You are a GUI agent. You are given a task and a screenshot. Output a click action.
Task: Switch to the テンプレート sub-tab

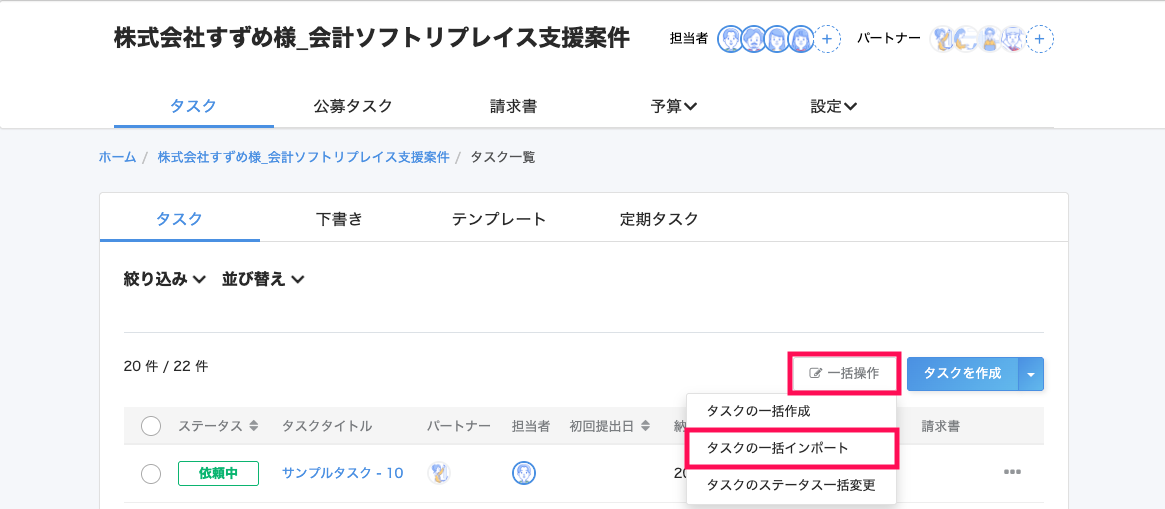click(499, 219)
